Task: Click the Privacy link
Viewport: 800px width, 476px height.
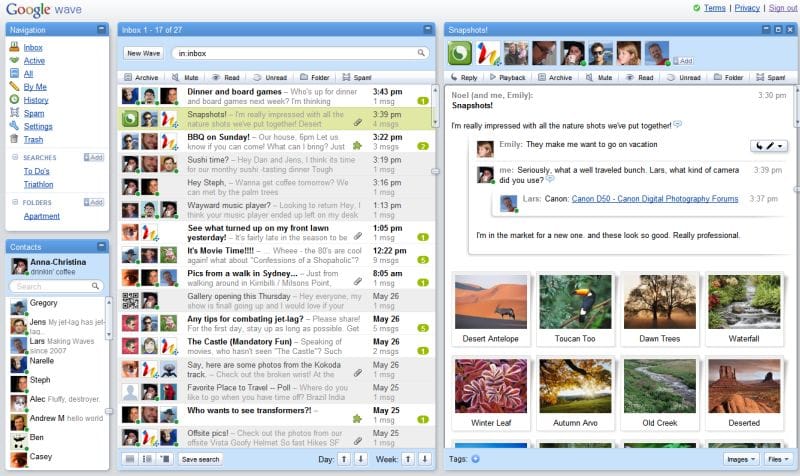Action: coord(747,8)
